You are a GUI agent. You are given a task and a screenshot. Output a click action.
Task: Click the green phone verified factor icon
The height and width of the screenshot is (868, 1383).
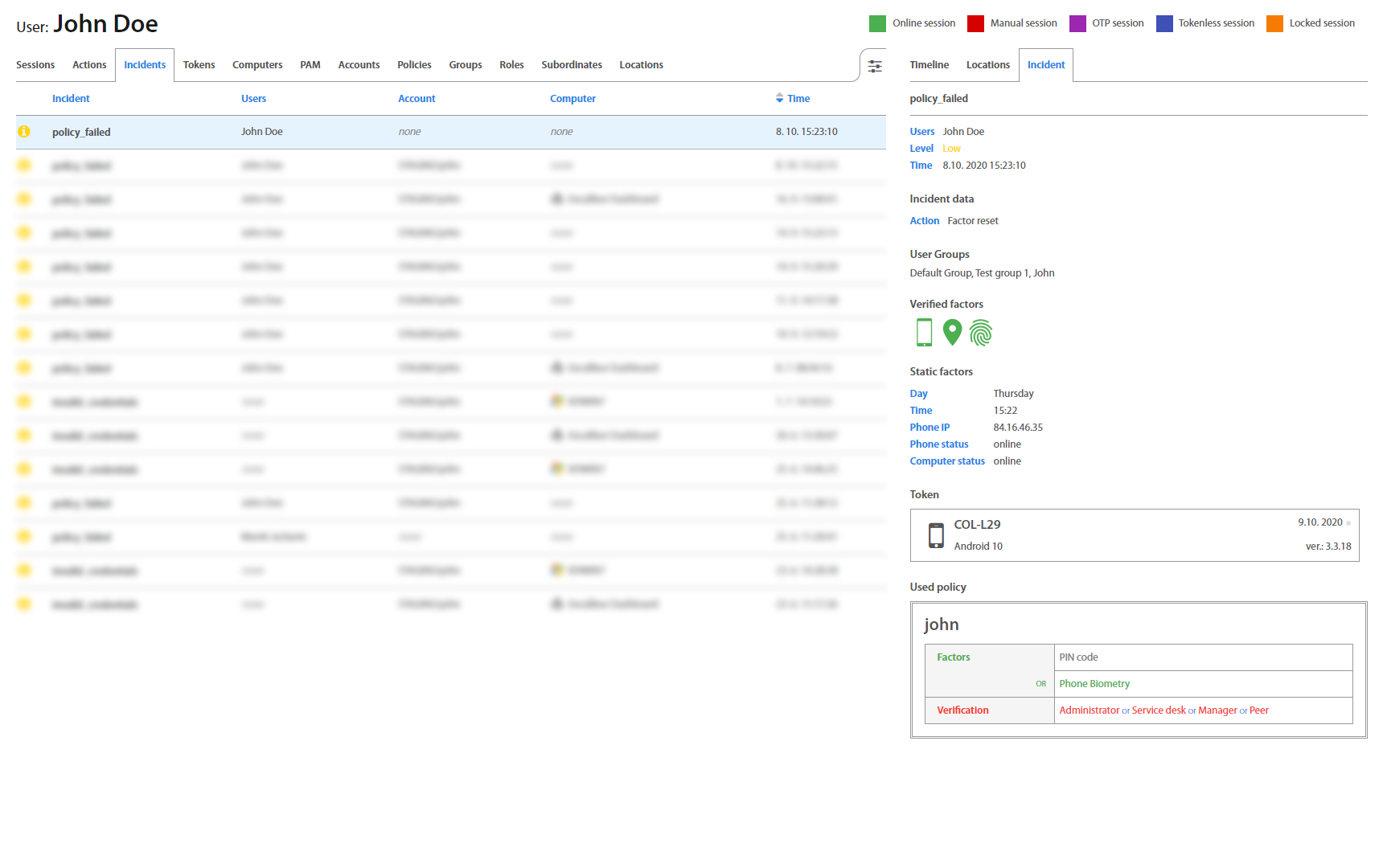pyautogui.click(x=924, y=332)
